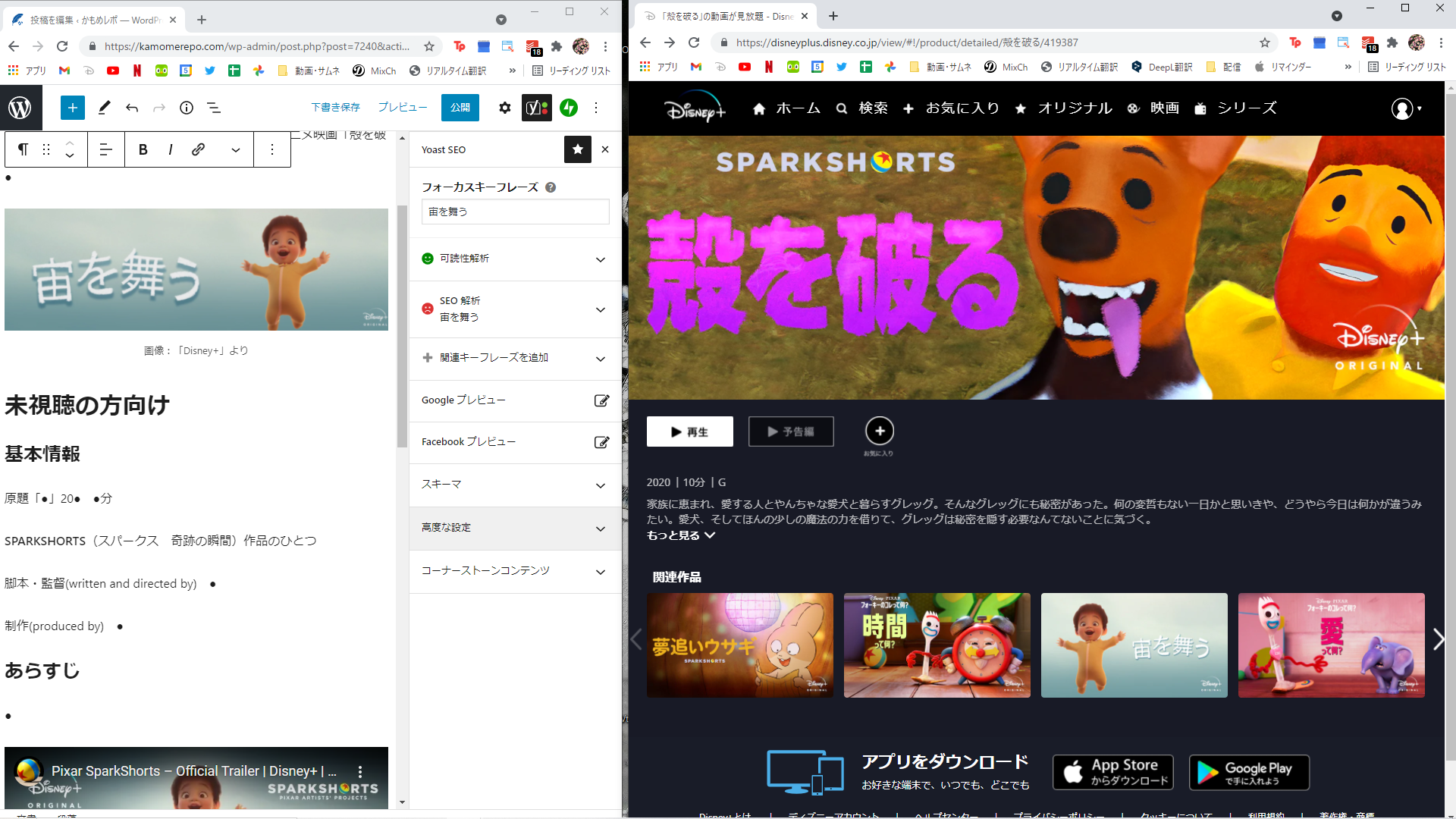The width and height of the screenshot is (1456, 819).
Task: Toggle the Yoast SEO pinned star button
Action: point(577,149)
